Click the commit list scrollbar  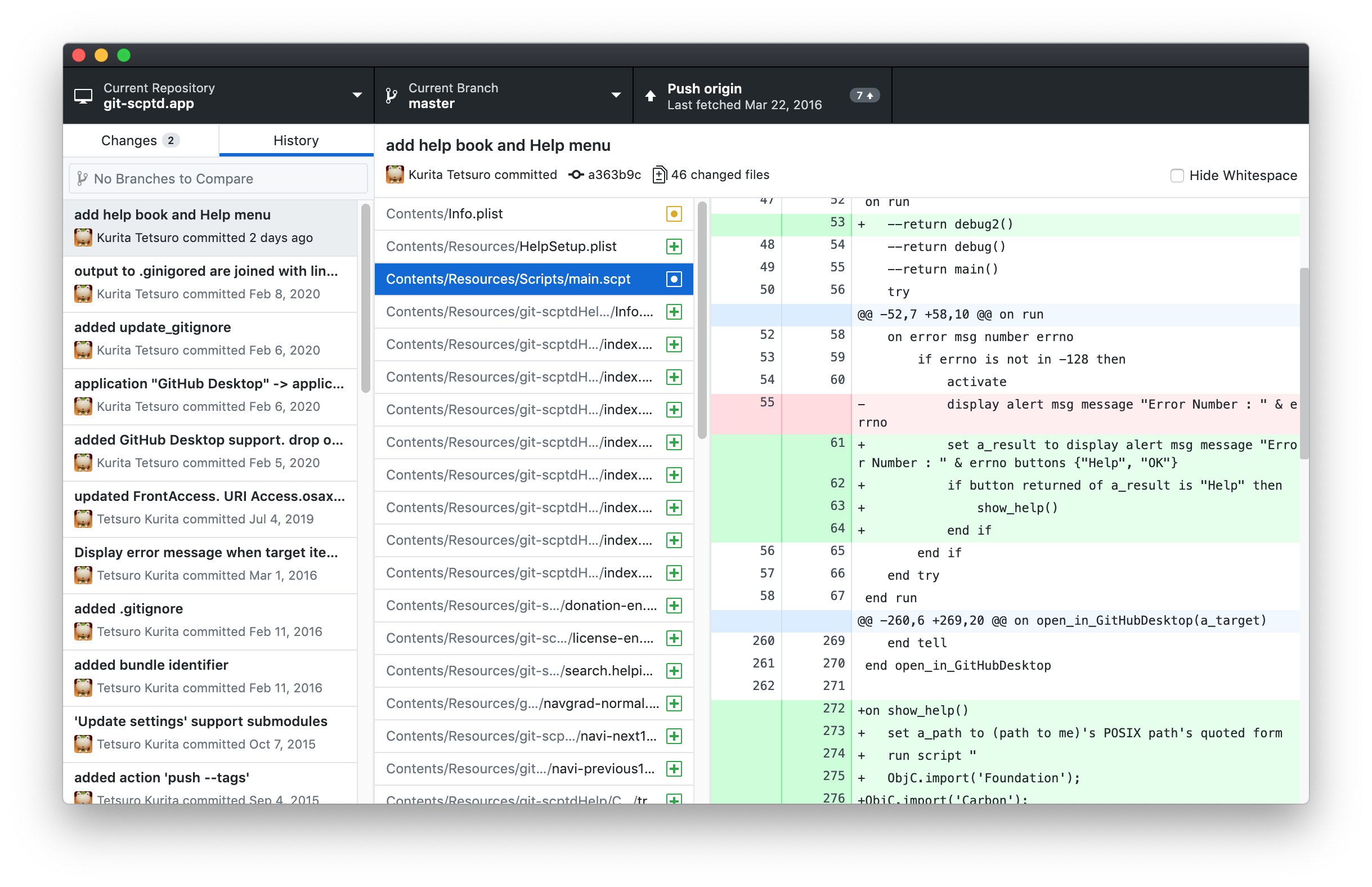pos(365,298)
